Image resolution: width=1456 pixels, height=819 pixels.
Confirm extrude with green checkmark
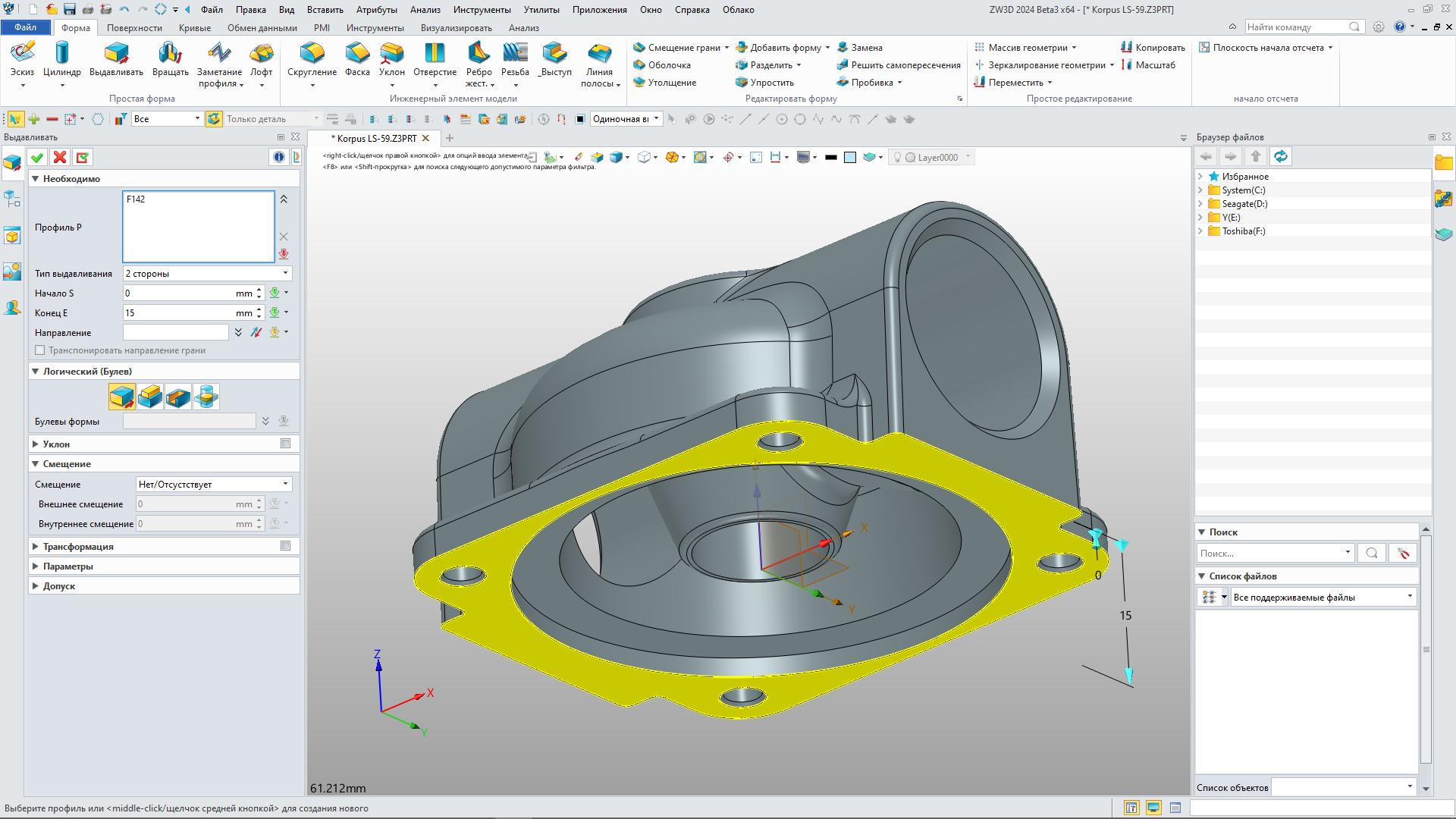point(37,157)
